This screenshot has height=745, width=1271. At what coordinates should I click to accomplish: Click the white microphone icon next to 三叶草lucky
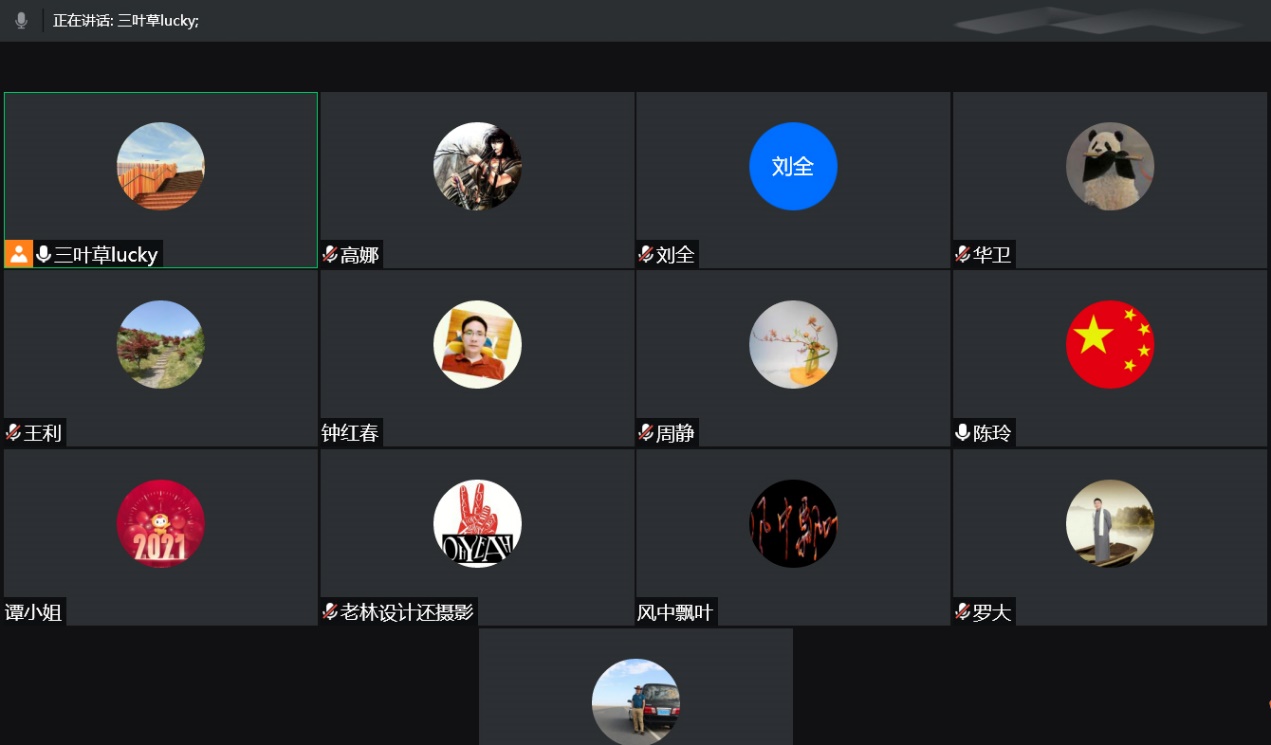pyautogui.click(x=43, y=254)
